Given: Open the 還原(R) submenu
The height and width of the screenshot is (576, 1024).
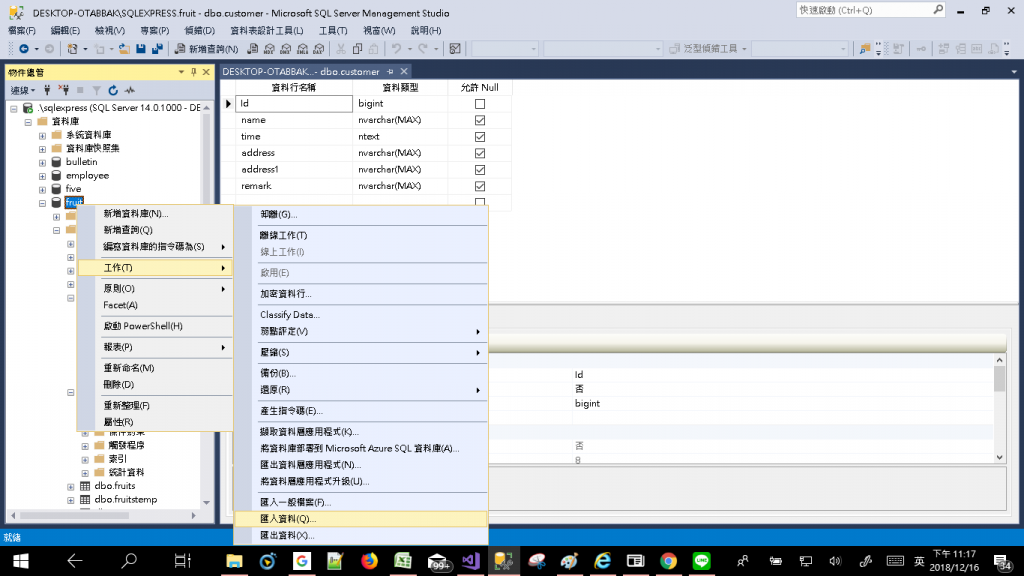Looking at the screenshot, I should coord(360,390).
